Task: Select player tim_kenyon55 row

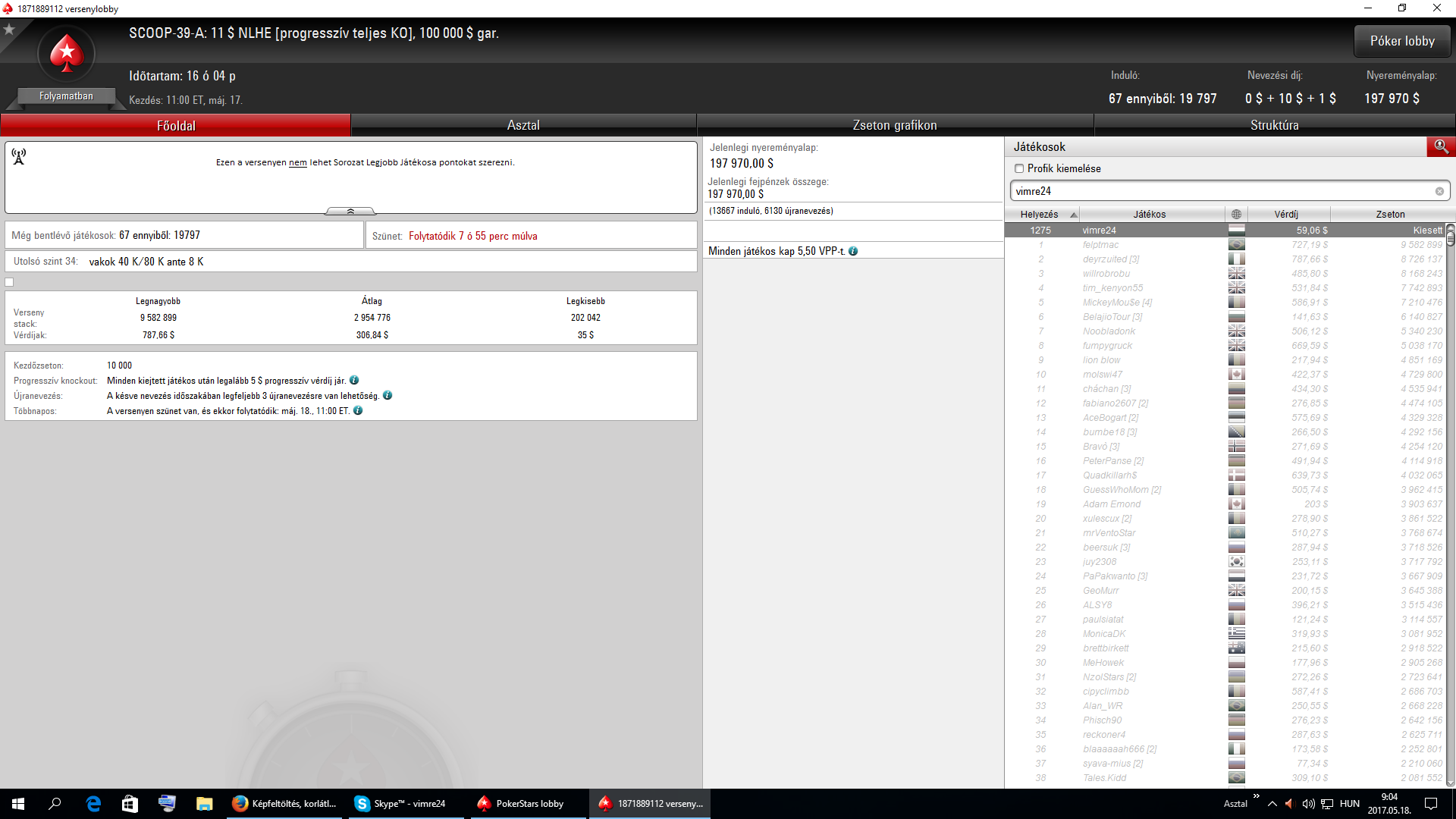Action: [1225, 288]
